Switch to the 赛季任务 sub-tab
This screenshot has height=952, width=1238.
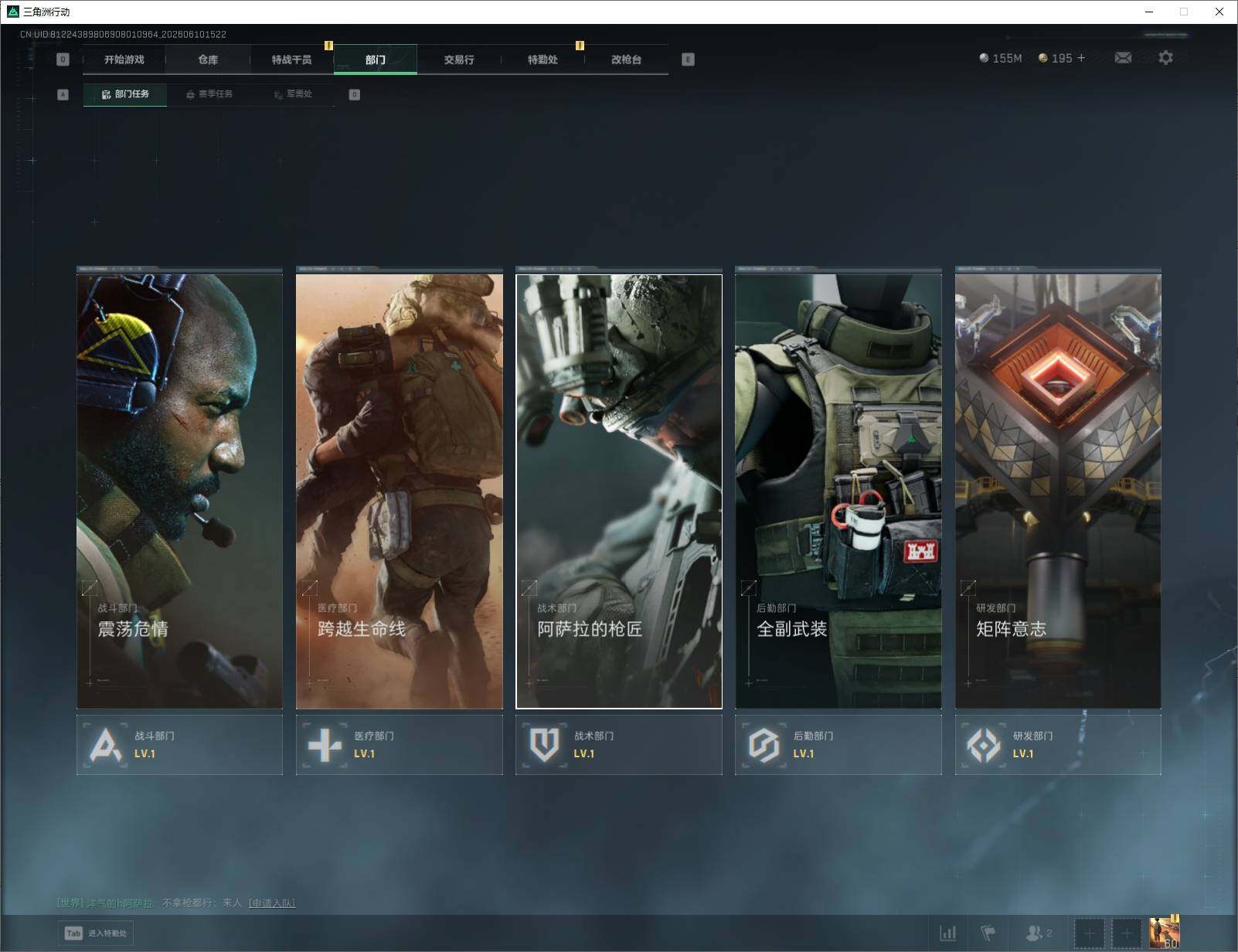pyautogui.click(x=209, y=94)
